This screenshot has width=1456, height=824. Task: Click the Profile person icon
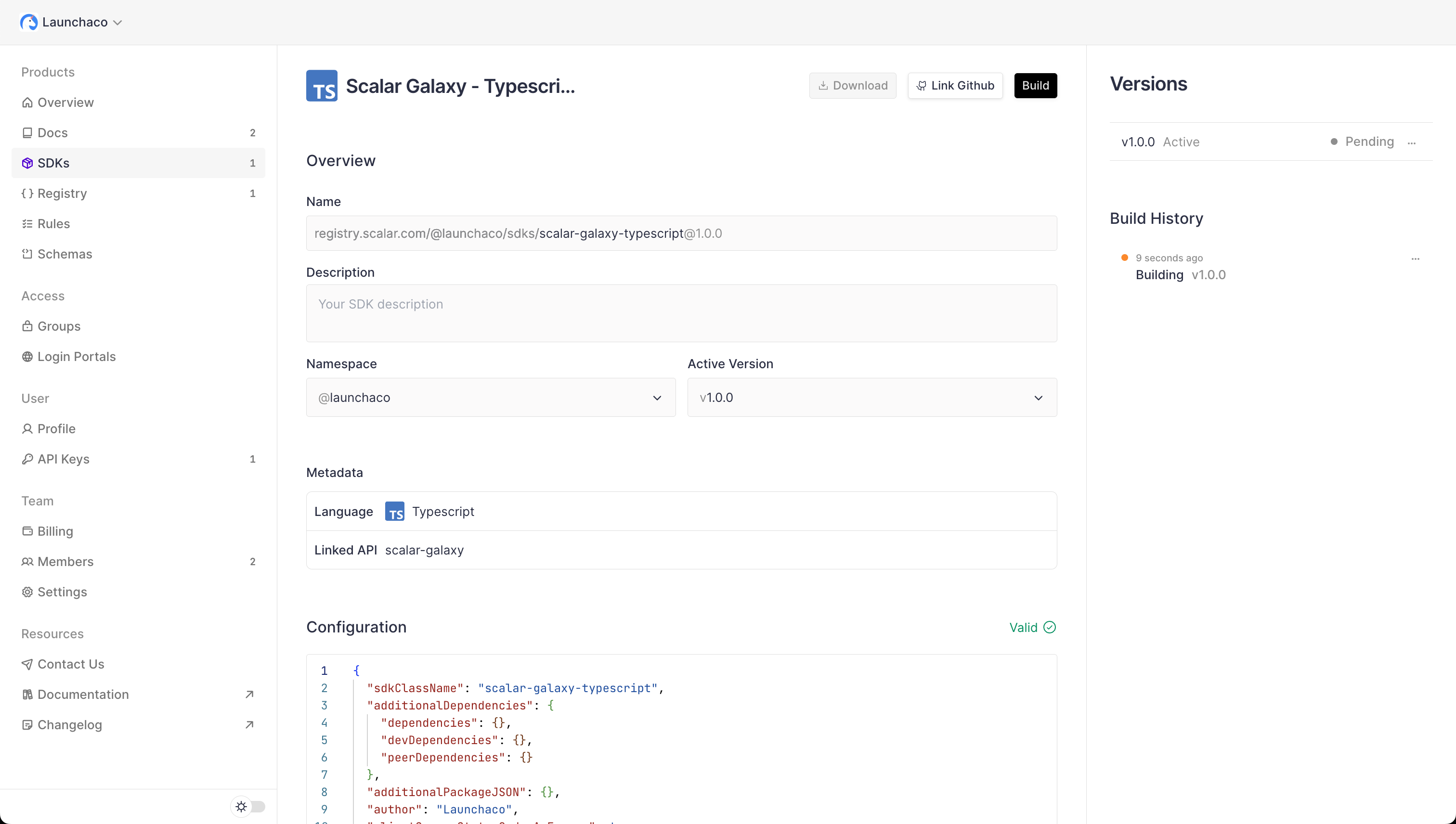pos(27,428)
